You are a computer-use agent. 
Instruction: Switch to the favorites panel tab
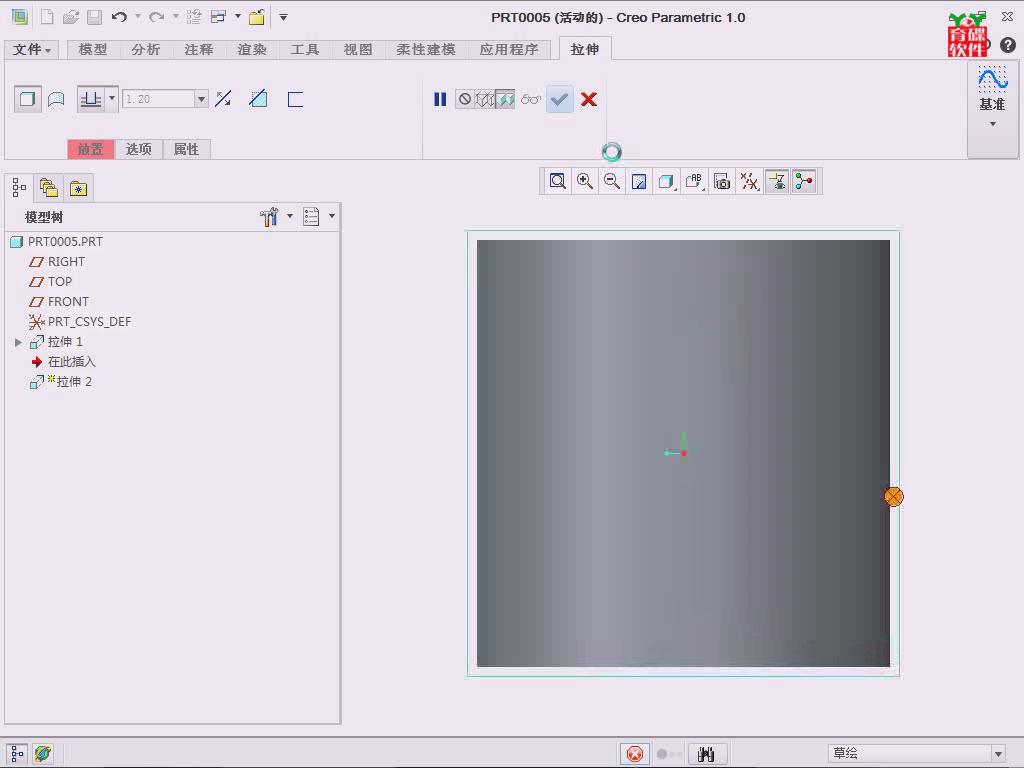[x=78, y=188]
